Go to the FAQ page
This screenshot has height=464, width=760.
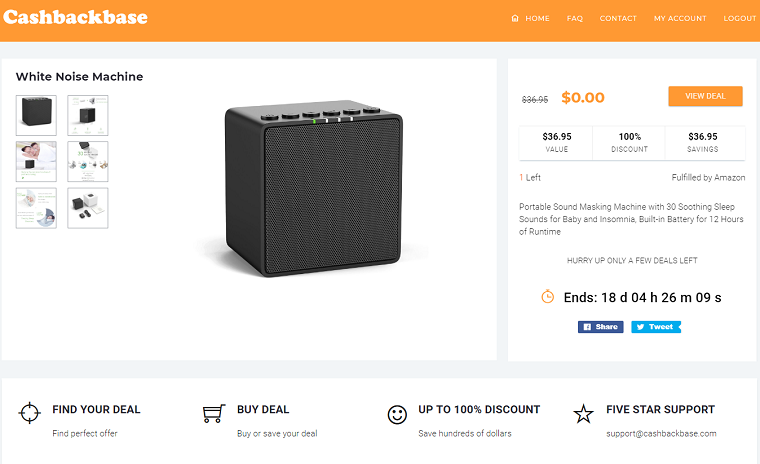(575, 18)
